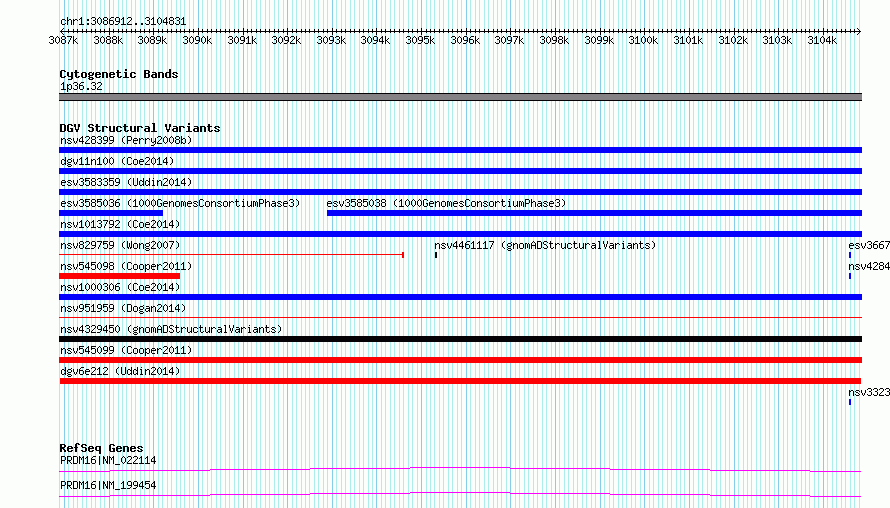Open variant nsv4329450 (gnomADStructuralVariants) label
Image resolution: width=890 pixels, height=508 pixels.
[x=171, y=329]
